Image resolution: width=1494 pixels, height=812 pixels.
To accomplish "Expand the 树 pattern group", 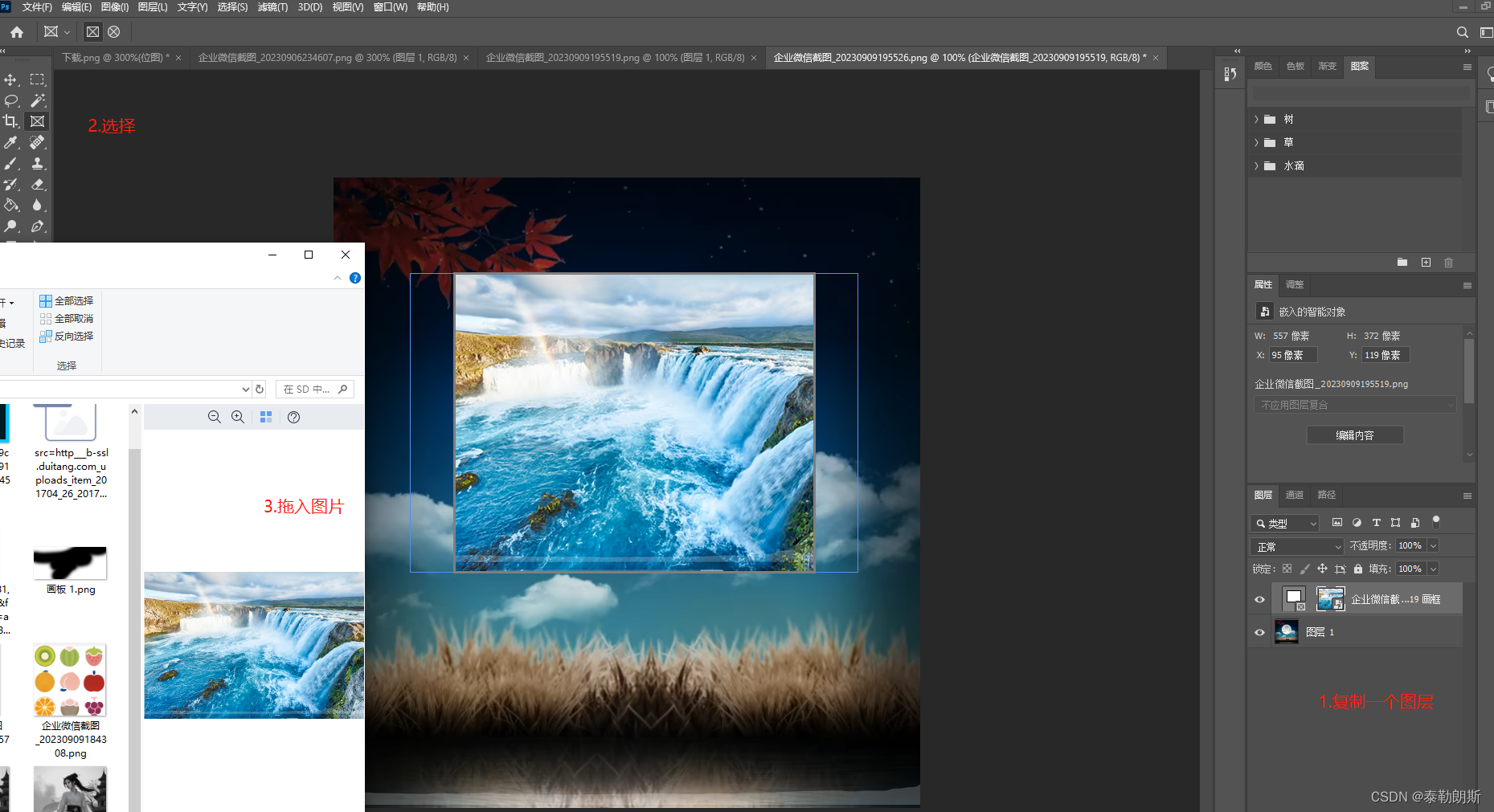I will pos(1257,120).
